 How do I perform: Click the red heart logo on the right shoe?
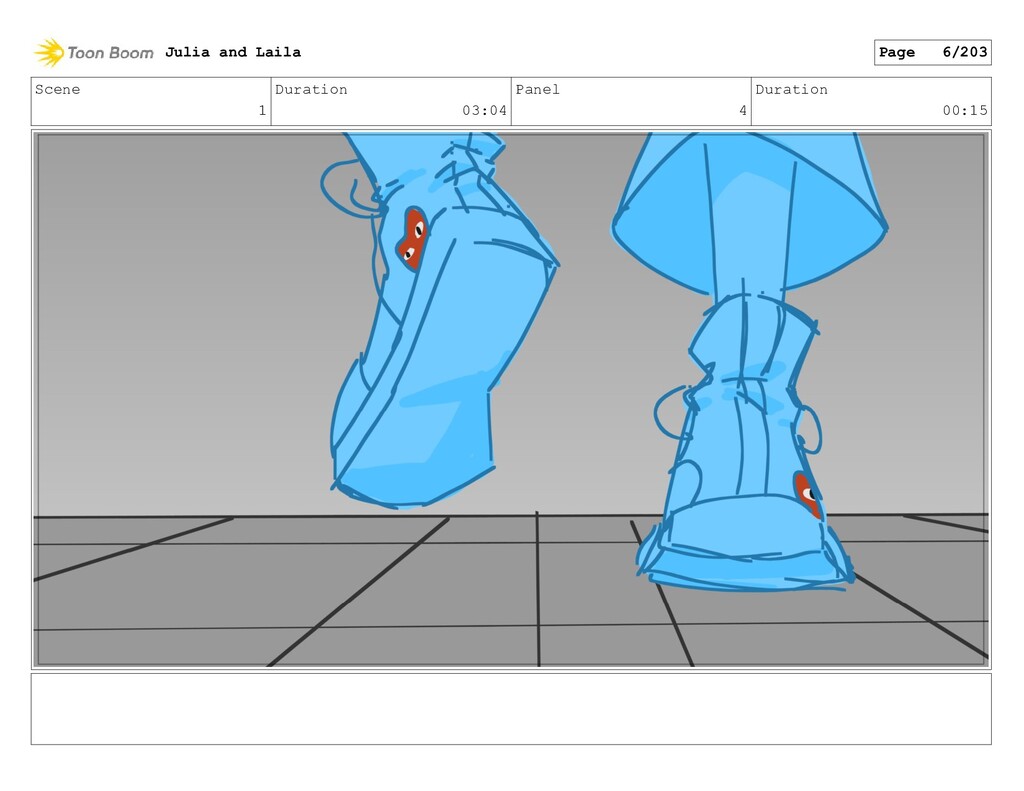coord(807,494)
